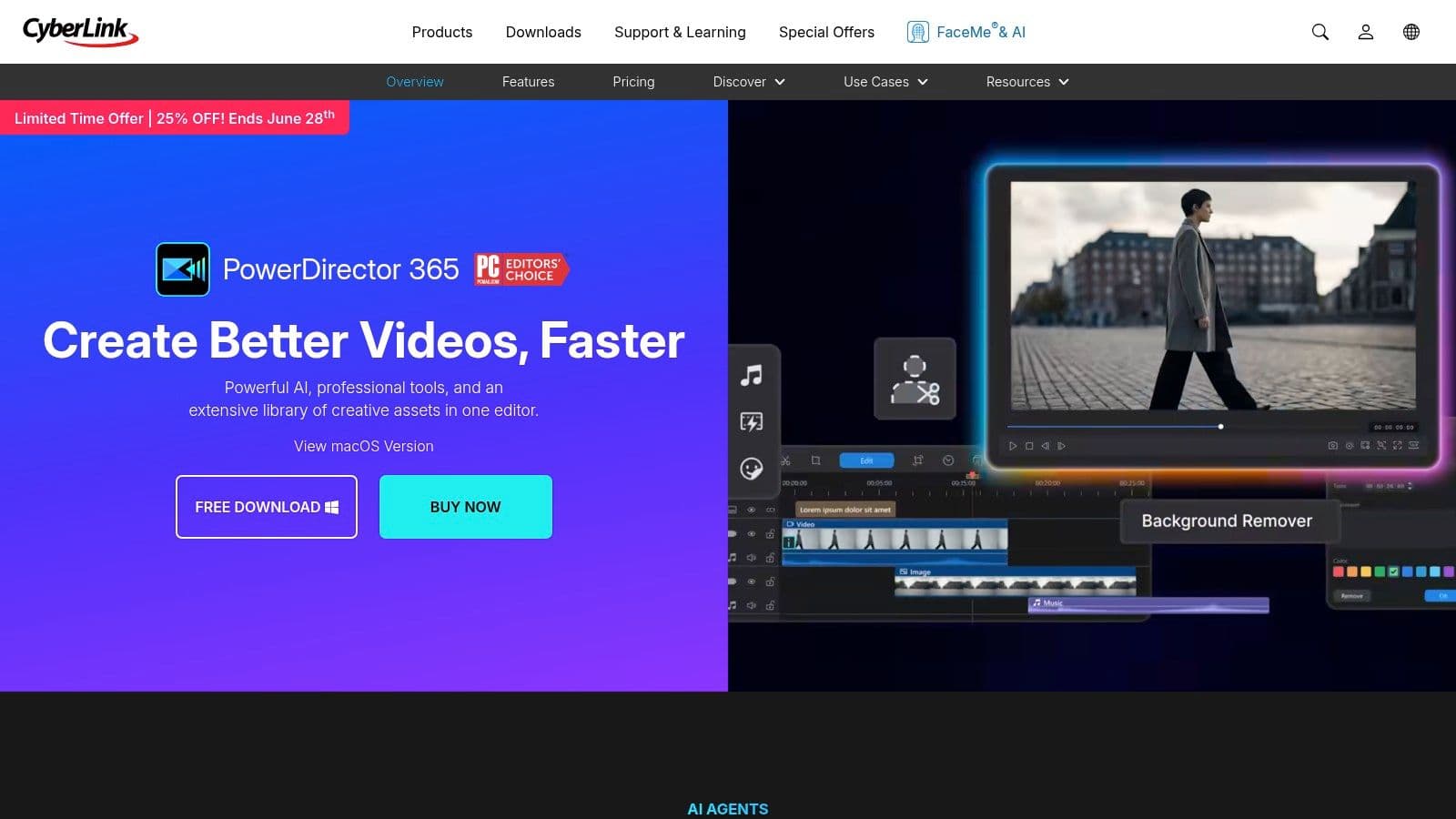Switch to the Overview tab
The width and height of the screenshot is (1456, 819).
pyautogui.click(x=415, y=82)
